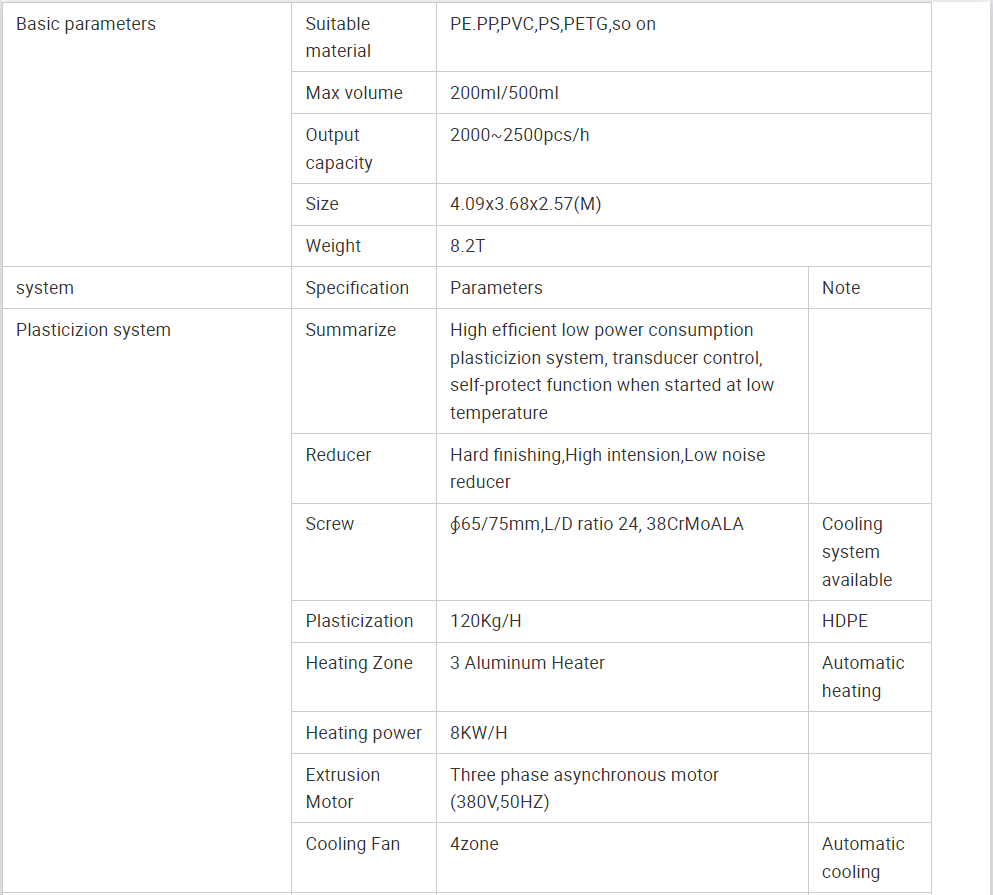Click the size value "4.09x3.68x2.57(M)"
993x895 pixels.
click(525, 204)
